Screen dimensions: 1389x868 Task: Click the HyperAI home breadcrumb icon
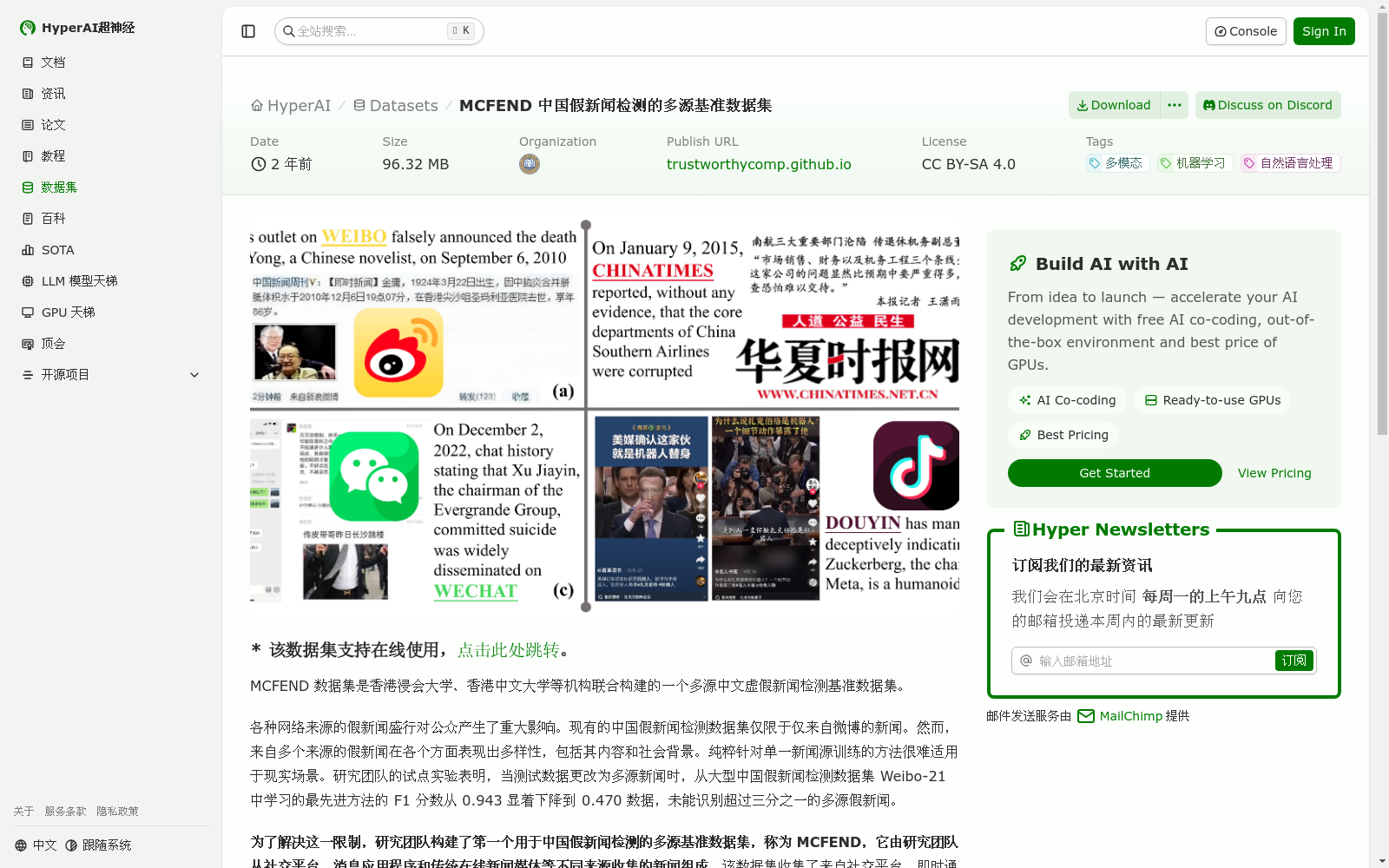[x=257, y=106]
